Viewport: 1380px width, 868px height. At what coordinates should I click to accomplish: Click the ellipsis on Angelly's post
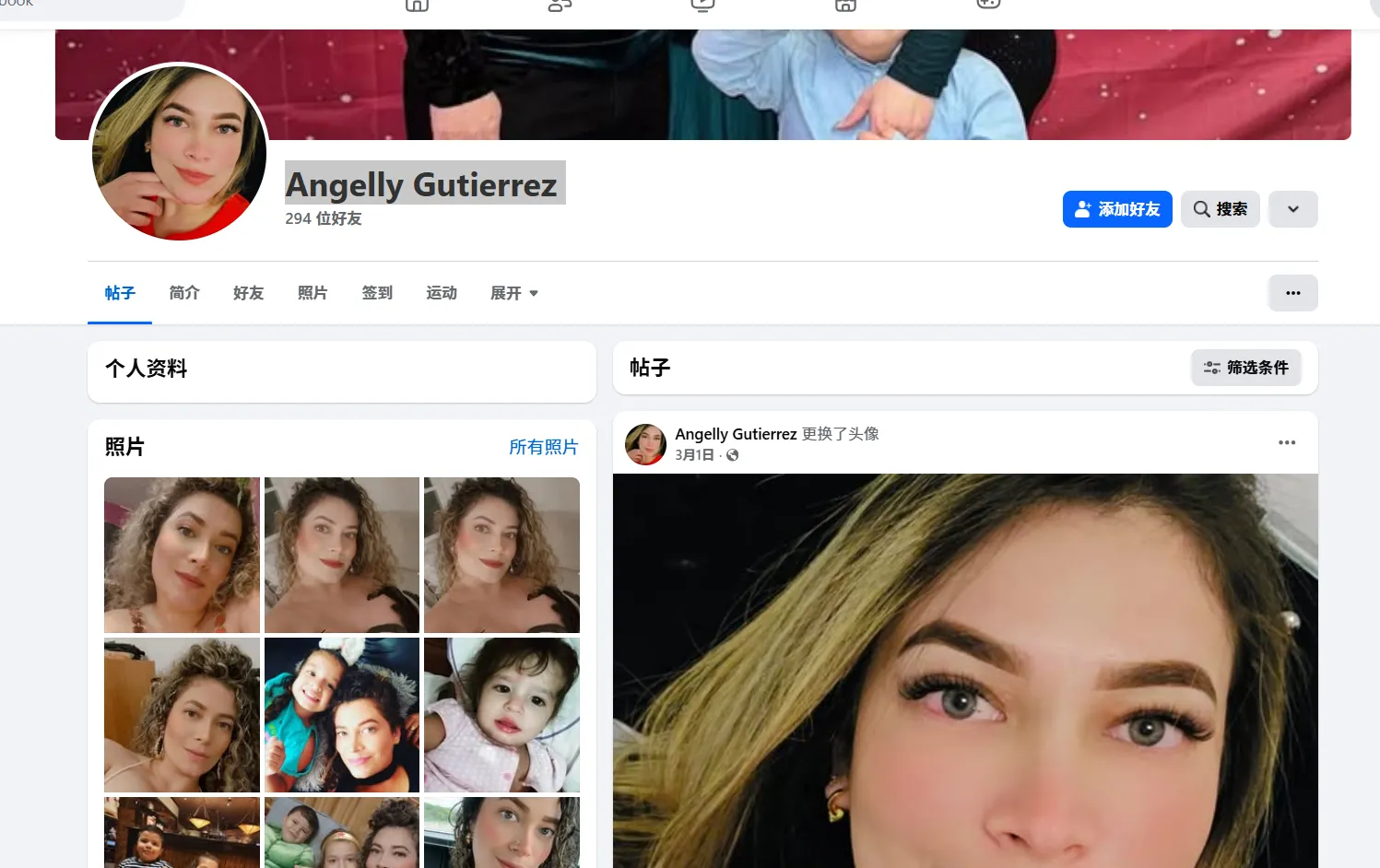tap(1286, 442)
